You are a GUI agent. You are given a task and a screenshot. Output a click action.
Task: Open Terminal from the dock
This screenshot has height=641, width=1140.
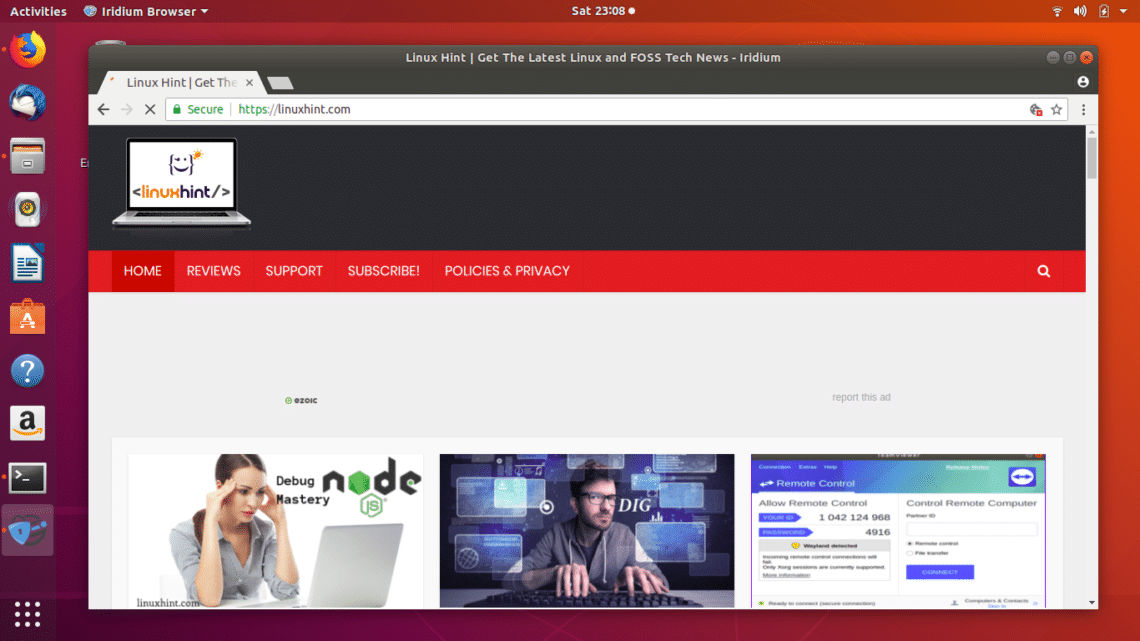(28, 477)
